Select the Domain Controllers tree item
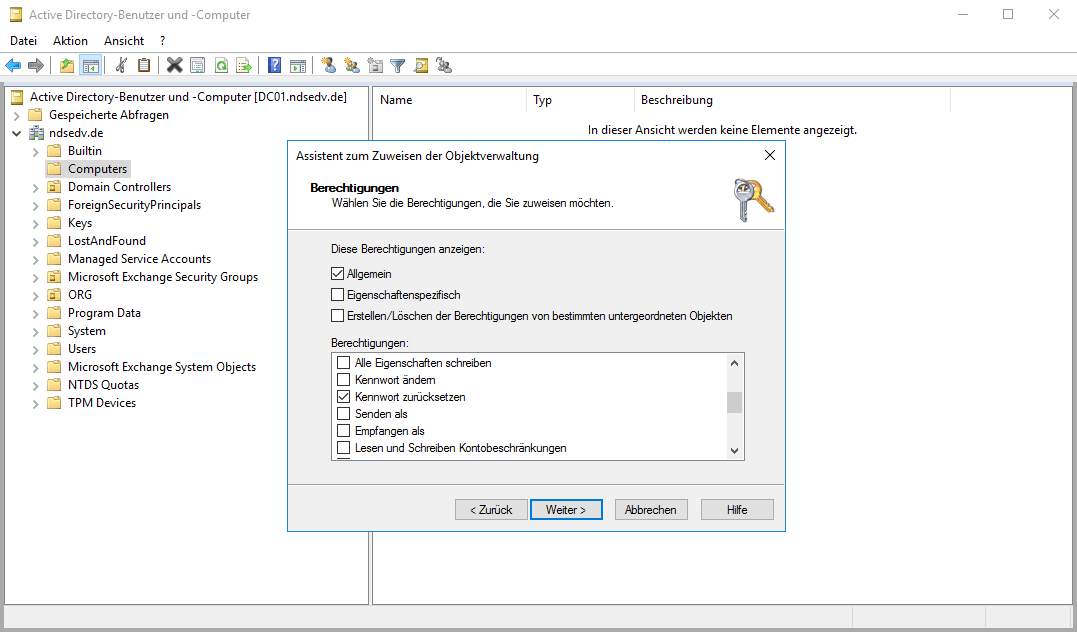 coord(119,187)
